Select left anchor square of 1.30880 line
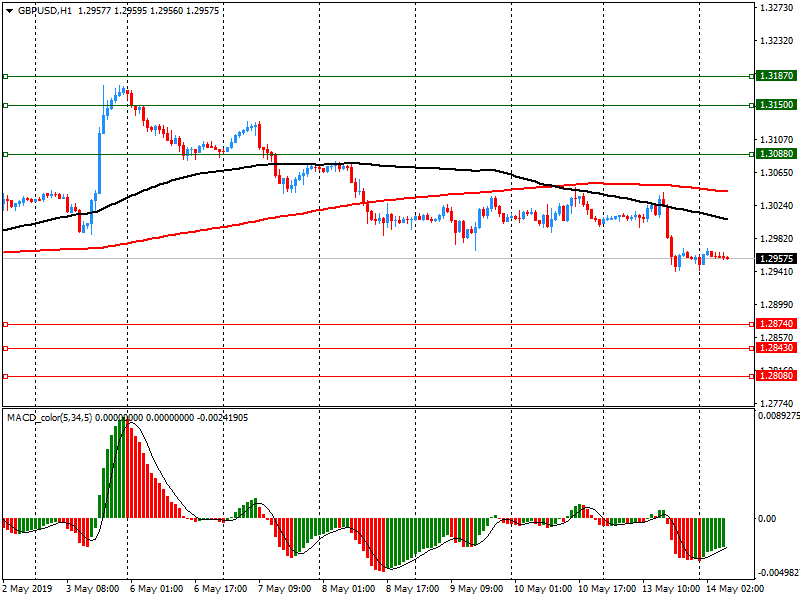Screen dimensions: 800x600 tap(5, 154)
